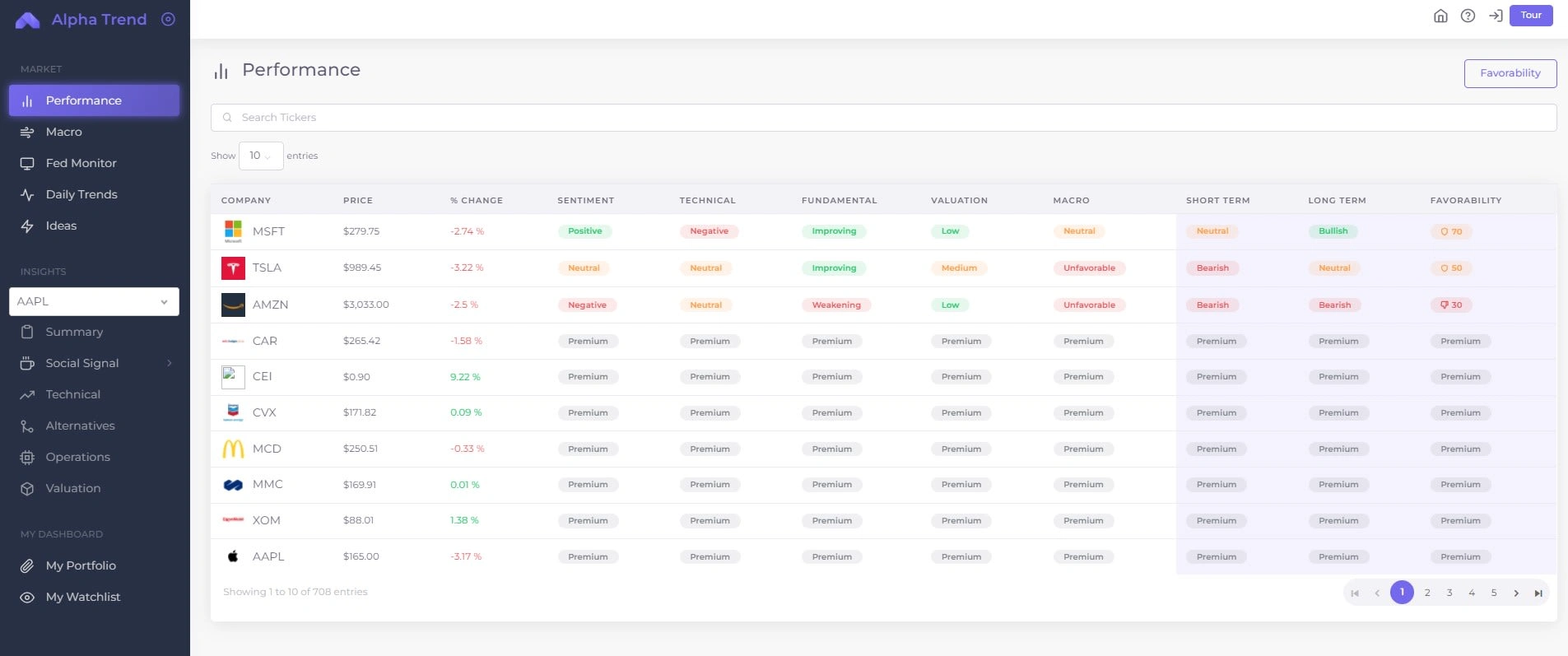The image size is (1568, 656).
Task: Click the Chevron logo for CVX
Action: [233, 412]
